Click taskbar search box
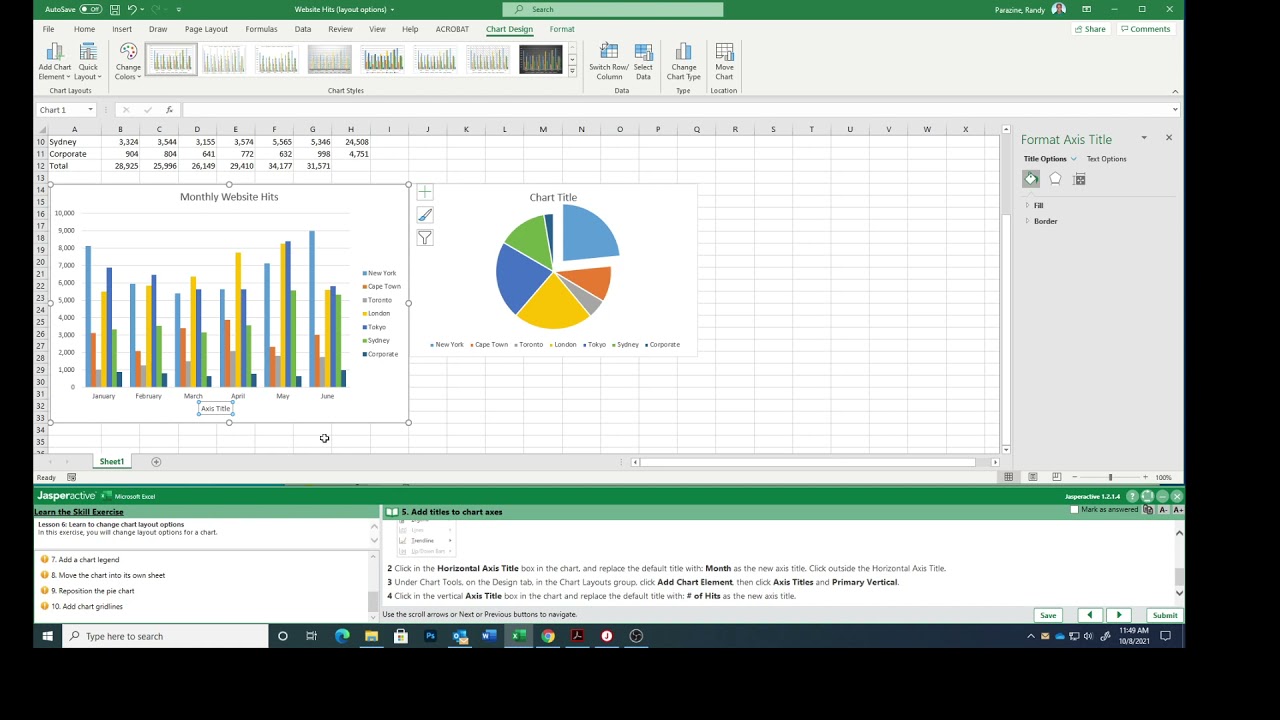Screen dimensions: 1280x720 click(x=166, y=636)
